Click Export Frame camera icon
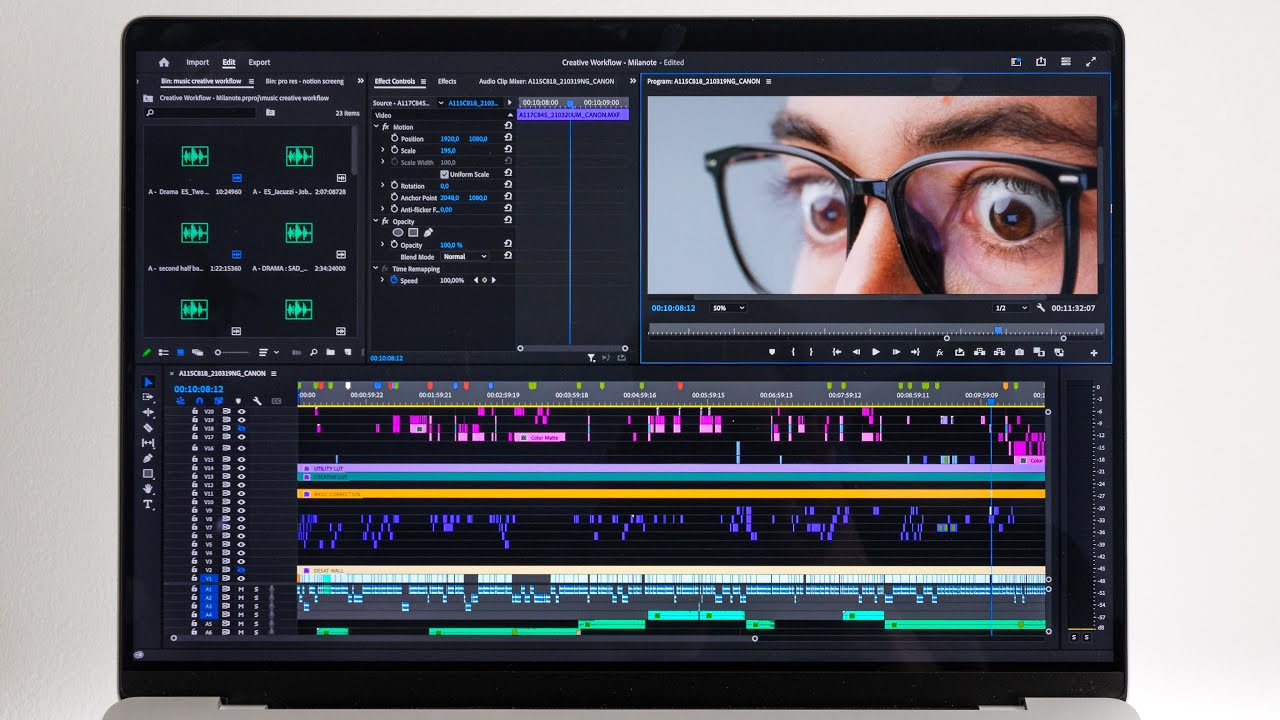 pyautogui.click(x=1019, y=352)
